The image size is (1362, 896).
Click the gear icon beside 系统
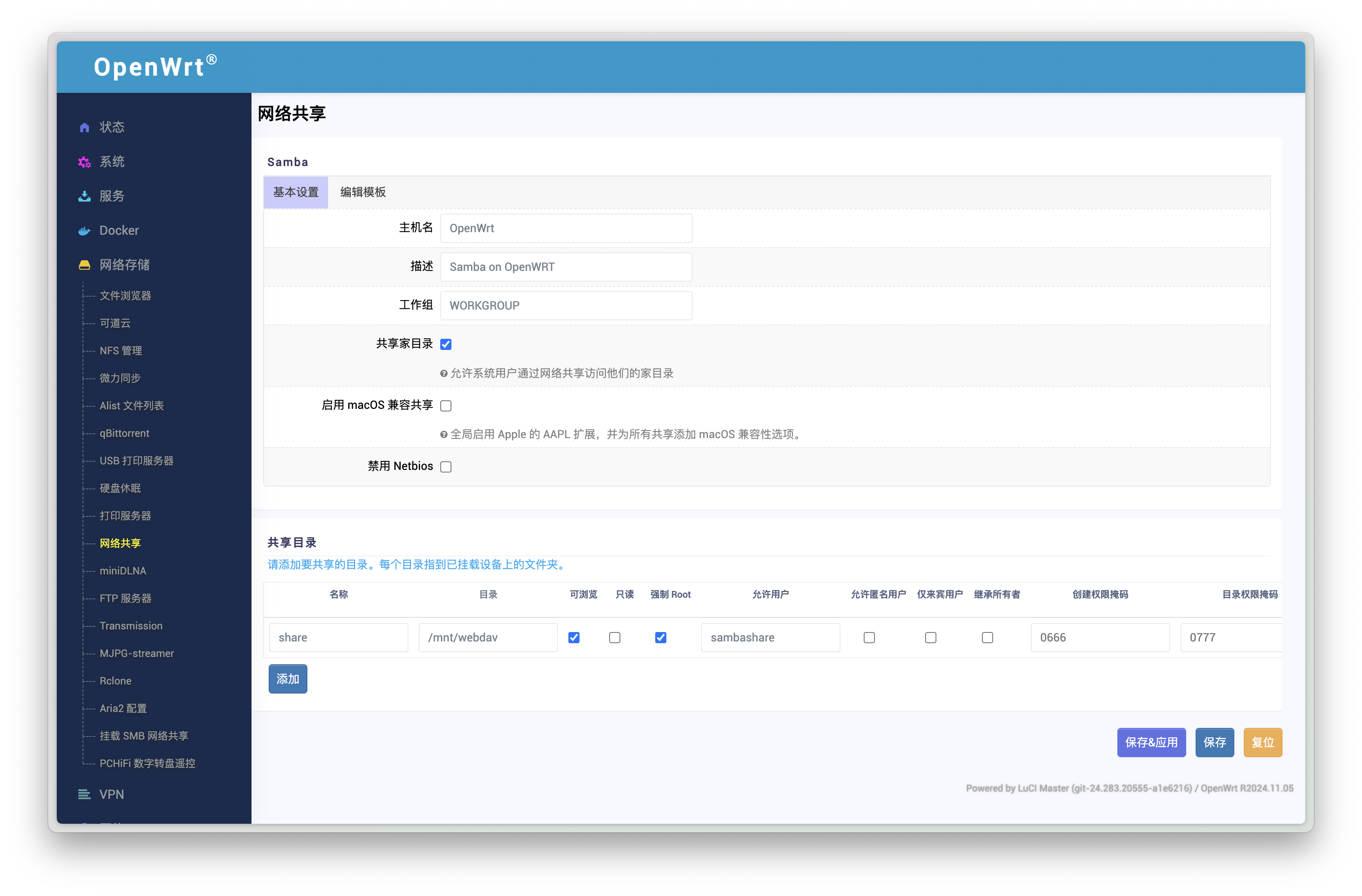84,162
